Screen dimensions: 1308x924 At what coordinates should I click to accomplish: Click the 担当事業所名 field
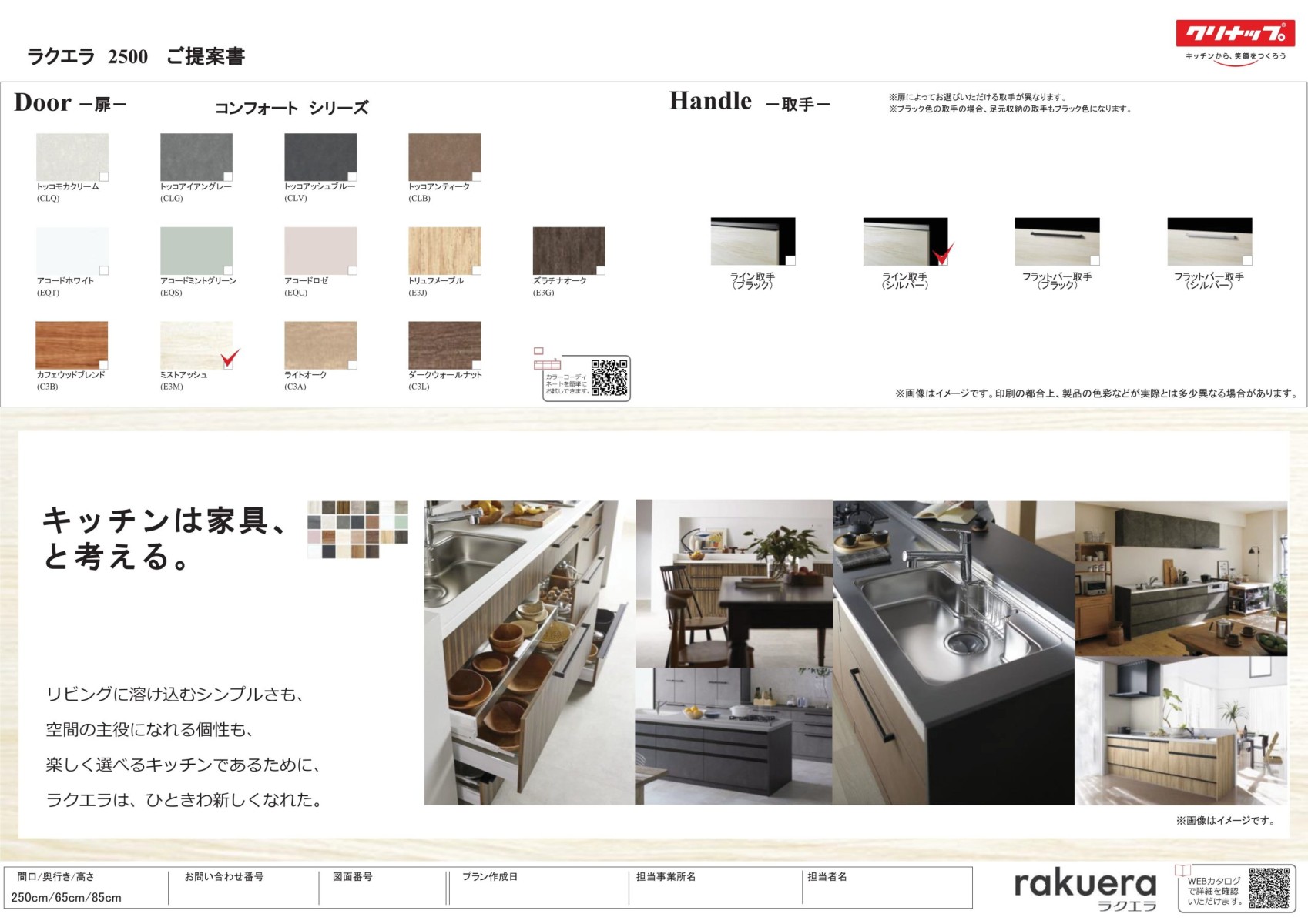(x=716, y=888)
